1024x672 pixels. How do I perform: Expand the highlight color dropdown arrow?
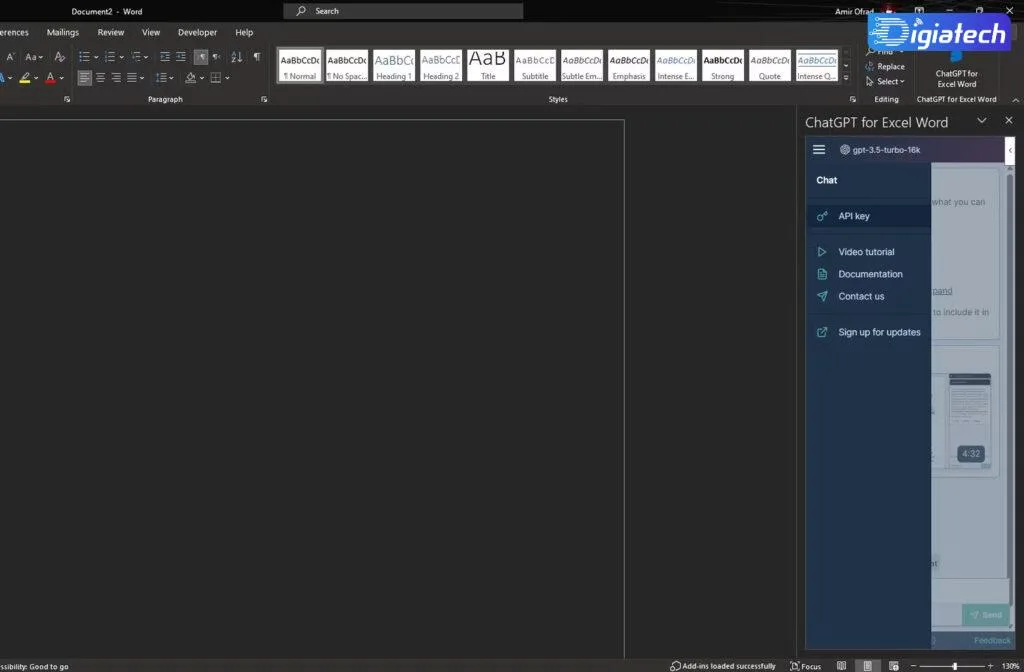35,78
